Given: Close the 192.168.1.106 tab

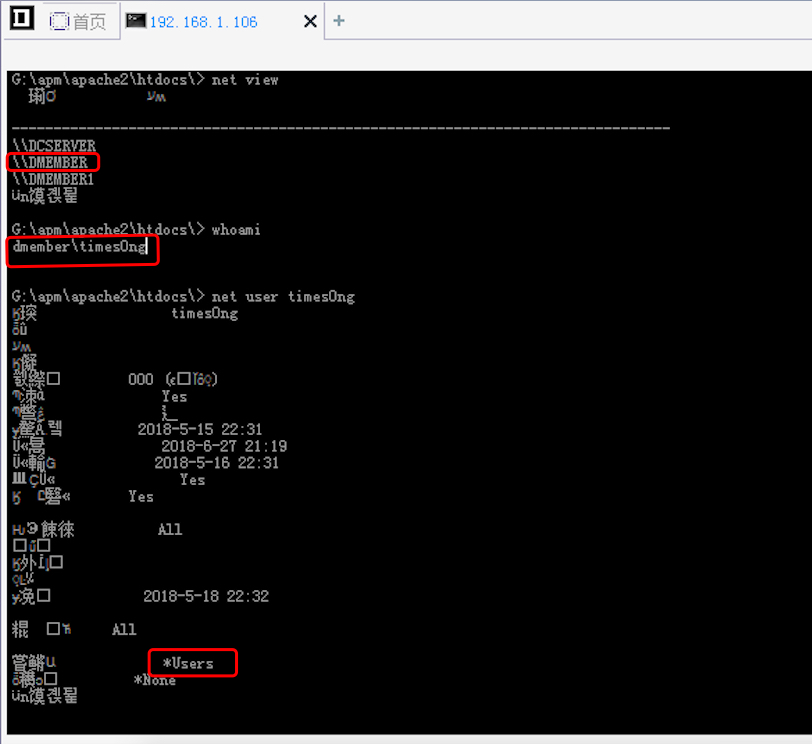Looking at the screenshot, I should 310,21.
